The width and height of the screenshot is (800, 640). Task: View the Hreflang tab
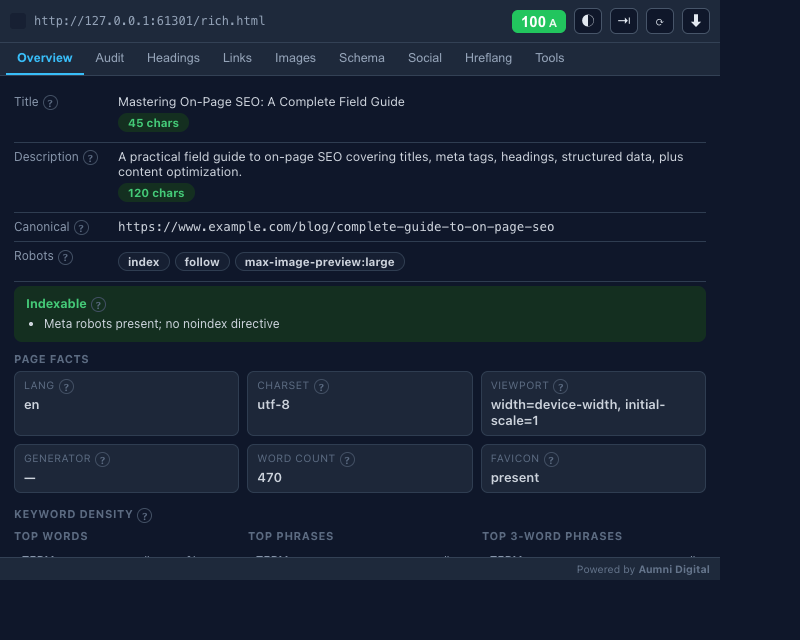(x=488, y=58)
